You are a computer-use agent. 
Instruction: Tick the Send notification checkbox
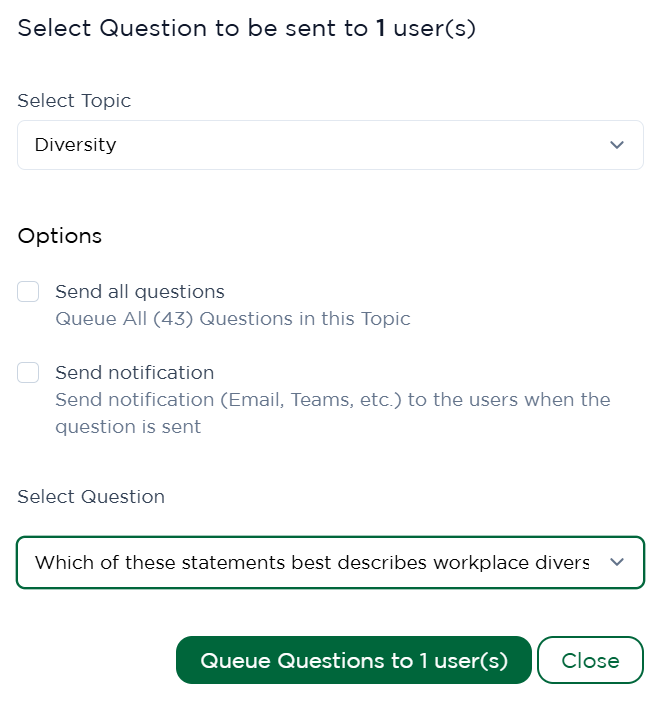click(x=28, y=373)
